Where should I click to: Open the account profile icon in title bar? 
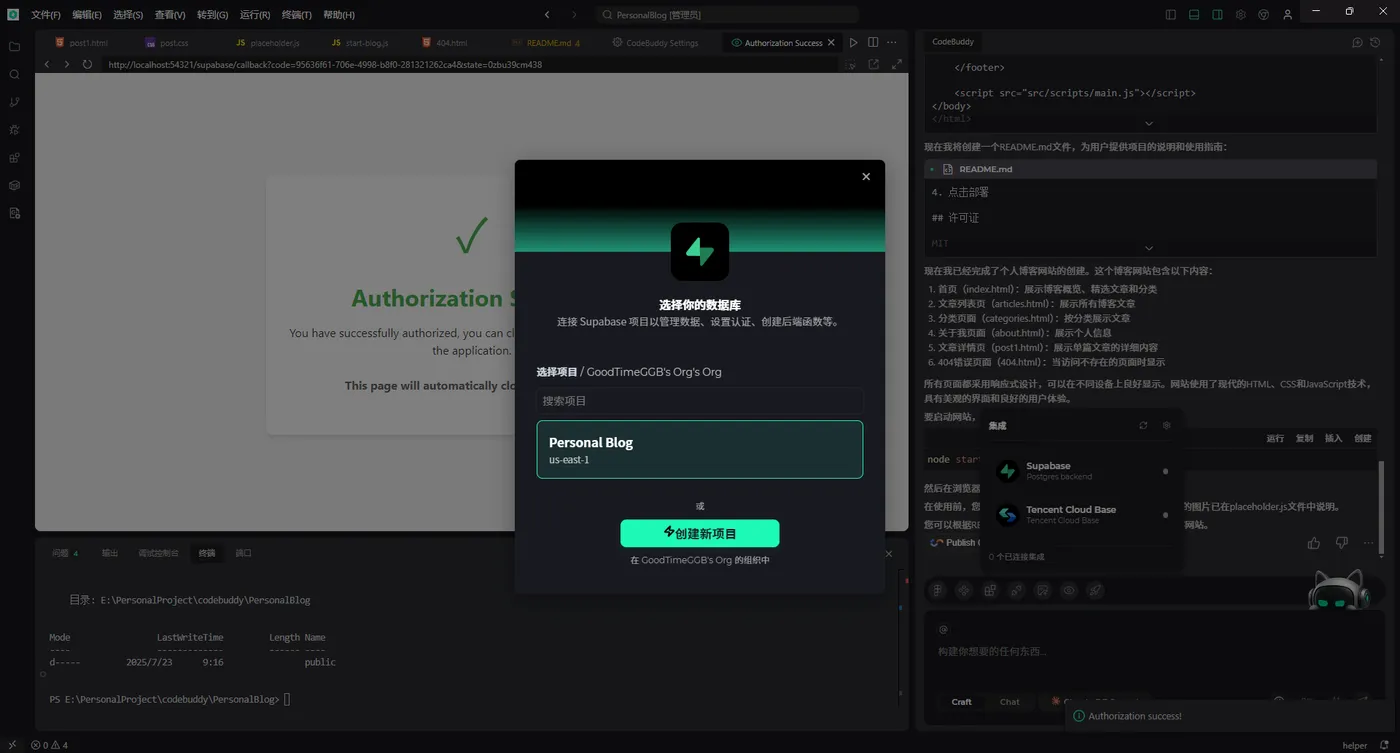click(x=1288, y=15)
